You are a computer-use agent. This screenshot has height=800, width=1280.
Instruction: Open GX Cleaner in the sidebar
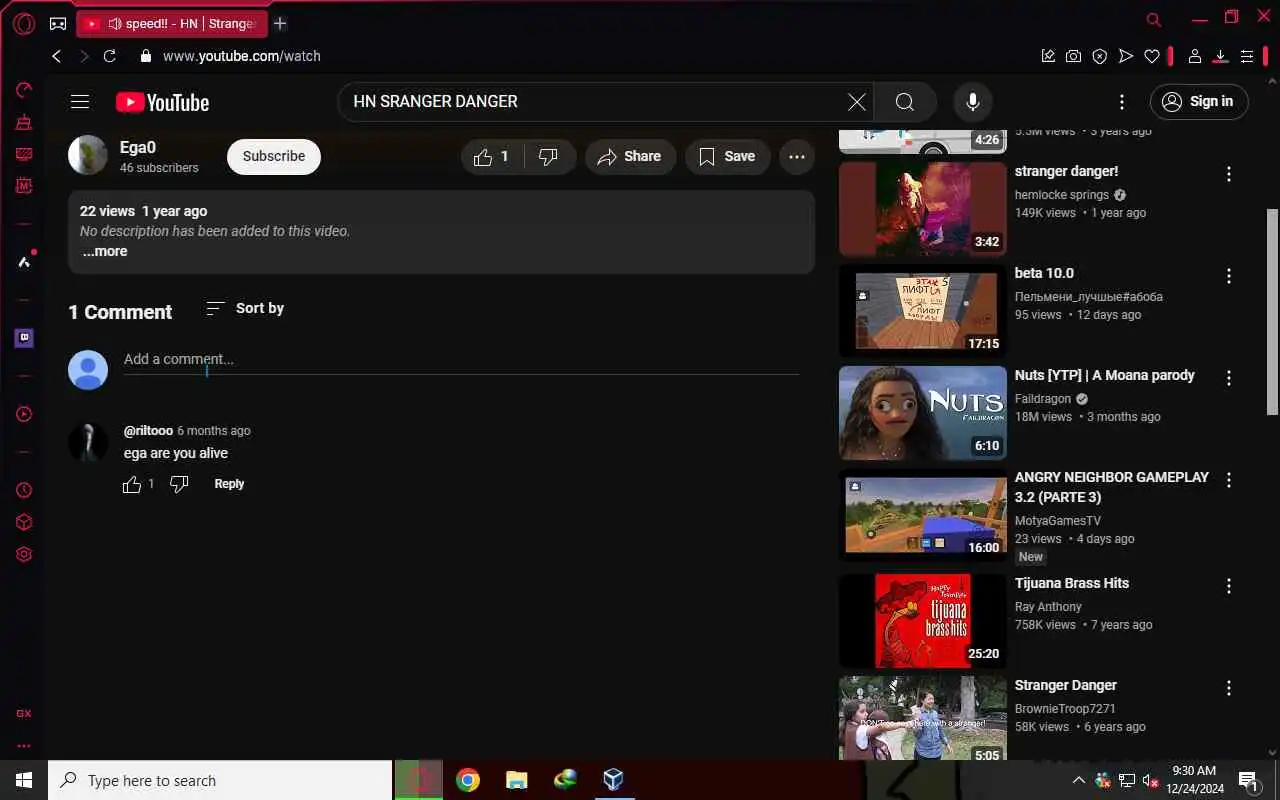pos(24,122)
